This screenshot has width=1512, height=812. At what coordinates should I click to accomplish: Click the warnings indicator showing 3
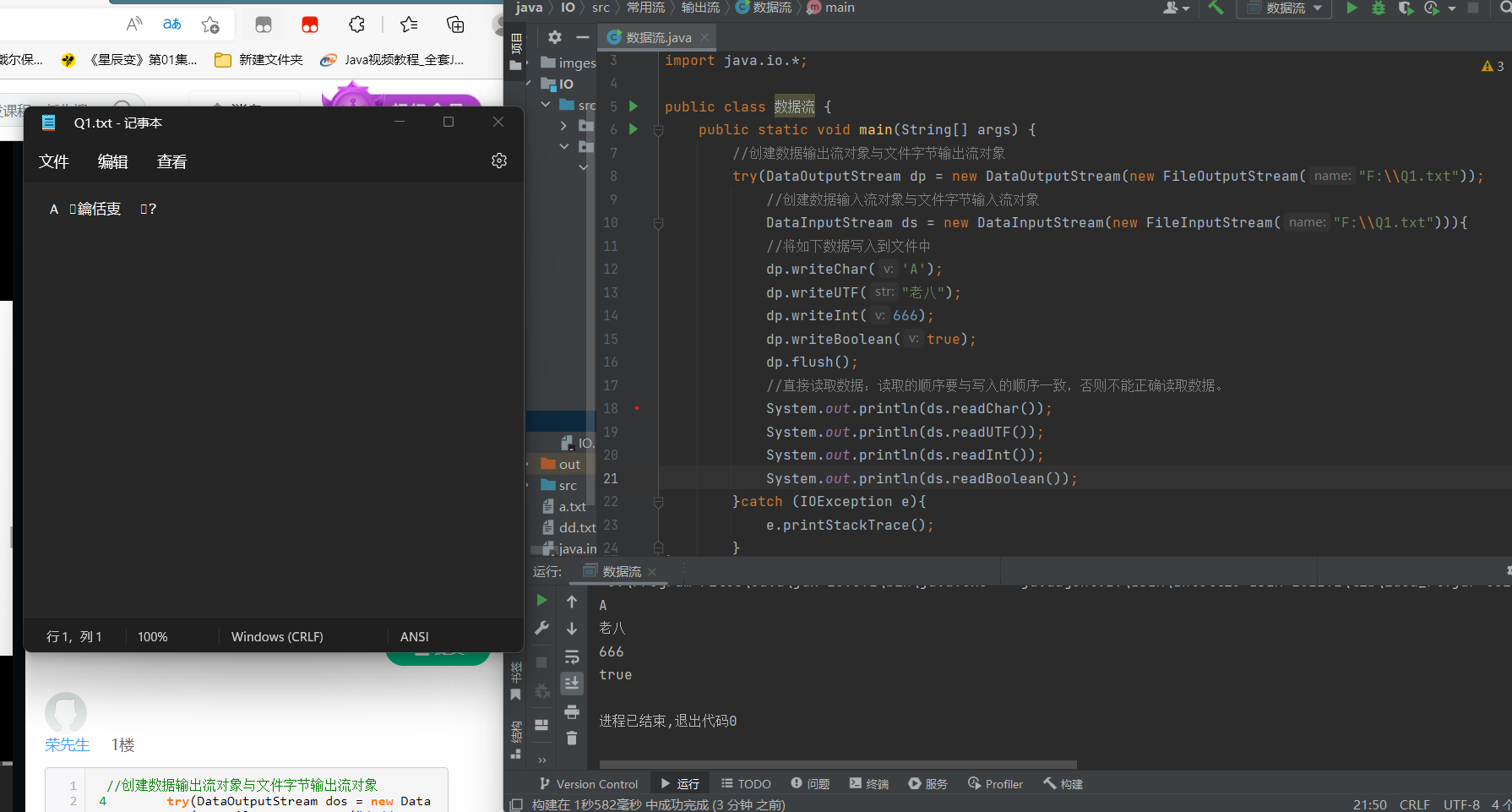click(1493, 66)
